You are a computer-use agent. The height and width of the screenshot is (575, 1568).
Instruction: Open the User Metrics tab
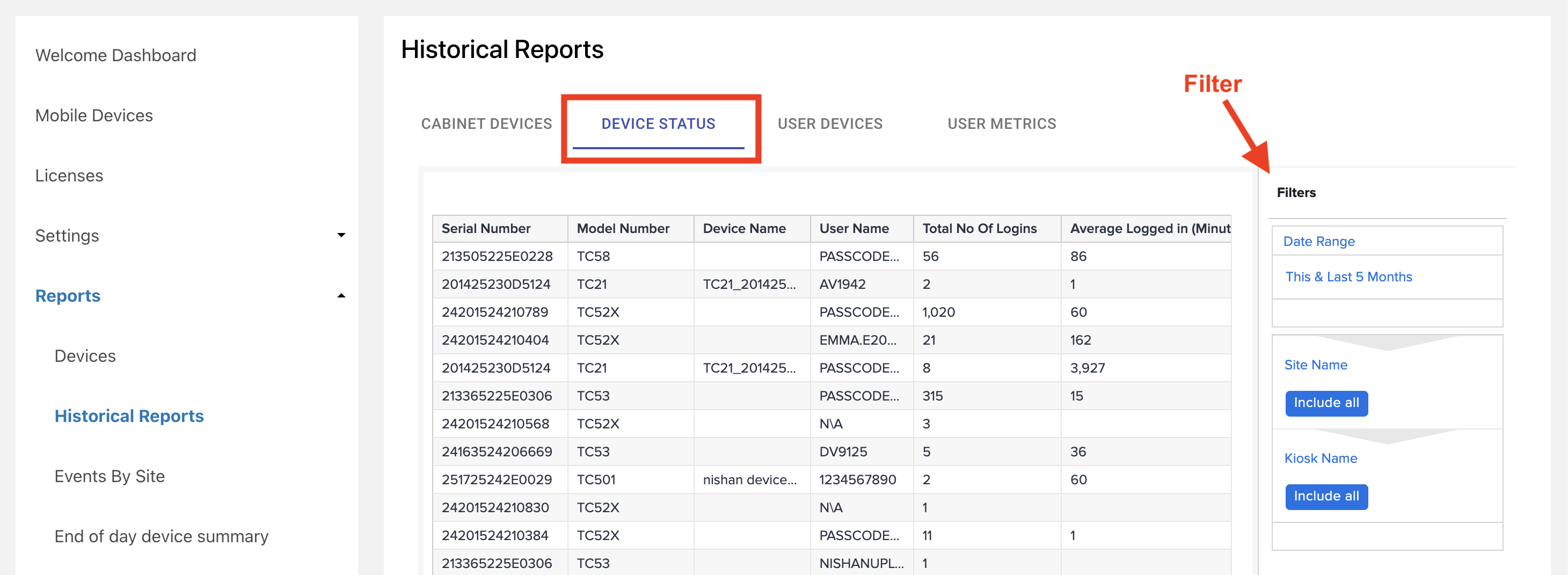click(x=1002, y=123)
